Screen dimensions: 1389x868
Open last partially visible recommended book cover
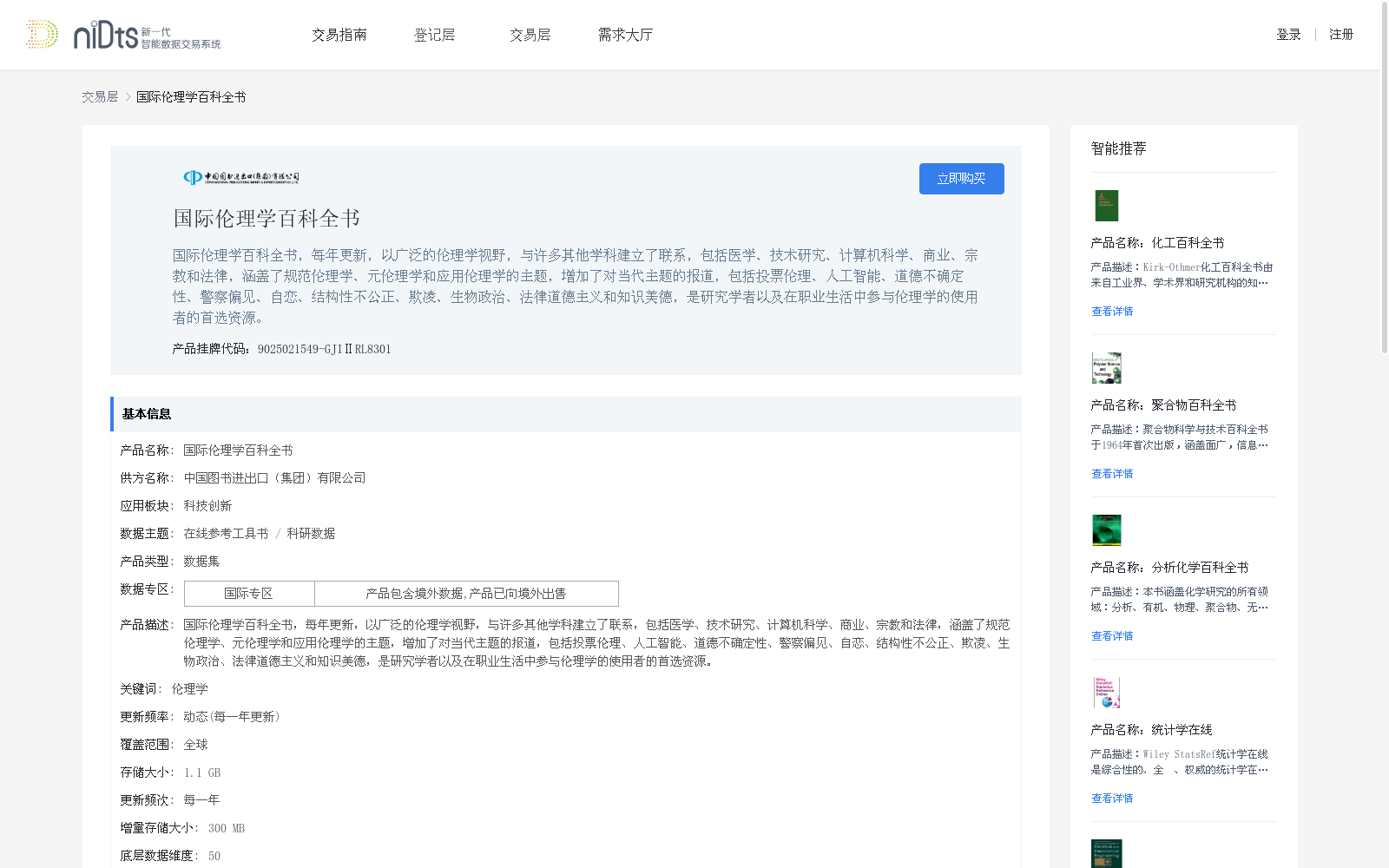pyautogui.click(x=1106, y=854)
